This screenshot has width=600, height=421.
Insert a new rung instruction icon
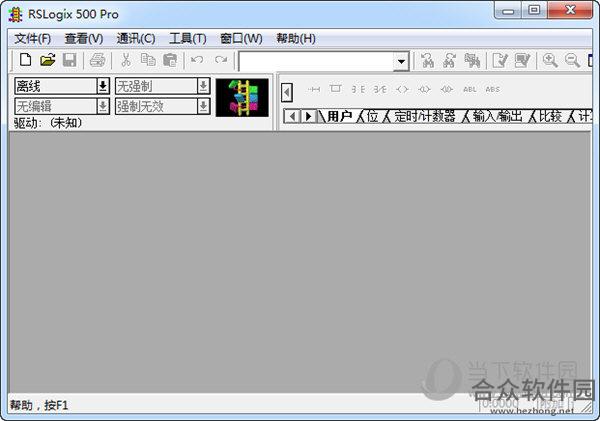pos(314,89)
